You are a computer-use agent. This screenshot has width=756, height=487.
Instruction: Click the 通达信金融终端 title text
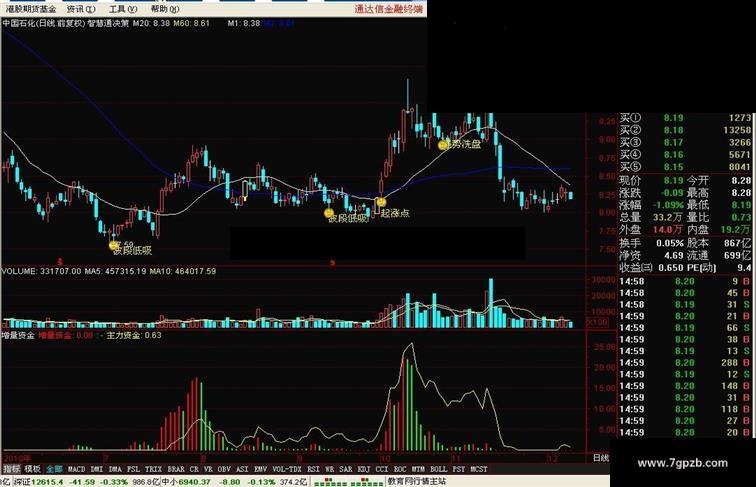(x=389, y=9)
